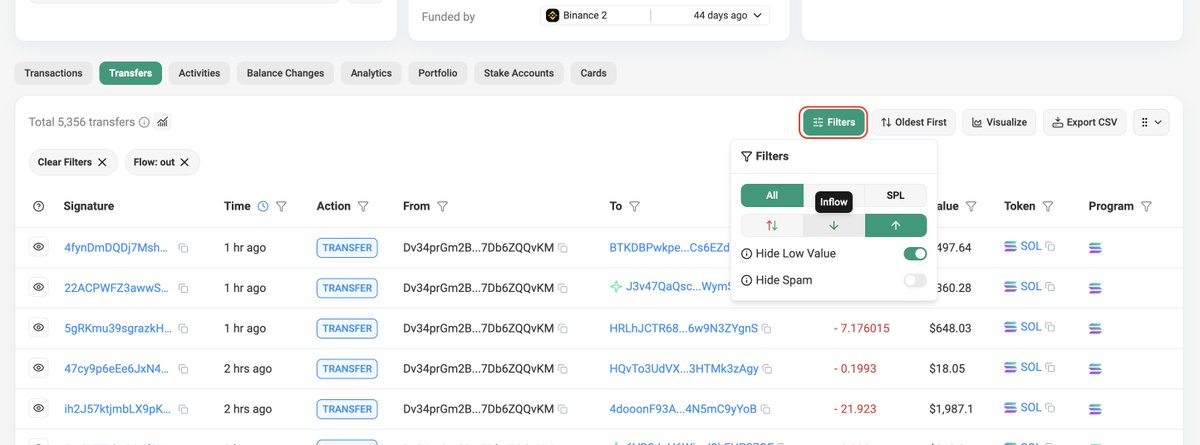Screen dimensions: 1200x445
Task: Switch to the Transactions tab
Action: tap(53, 73)
